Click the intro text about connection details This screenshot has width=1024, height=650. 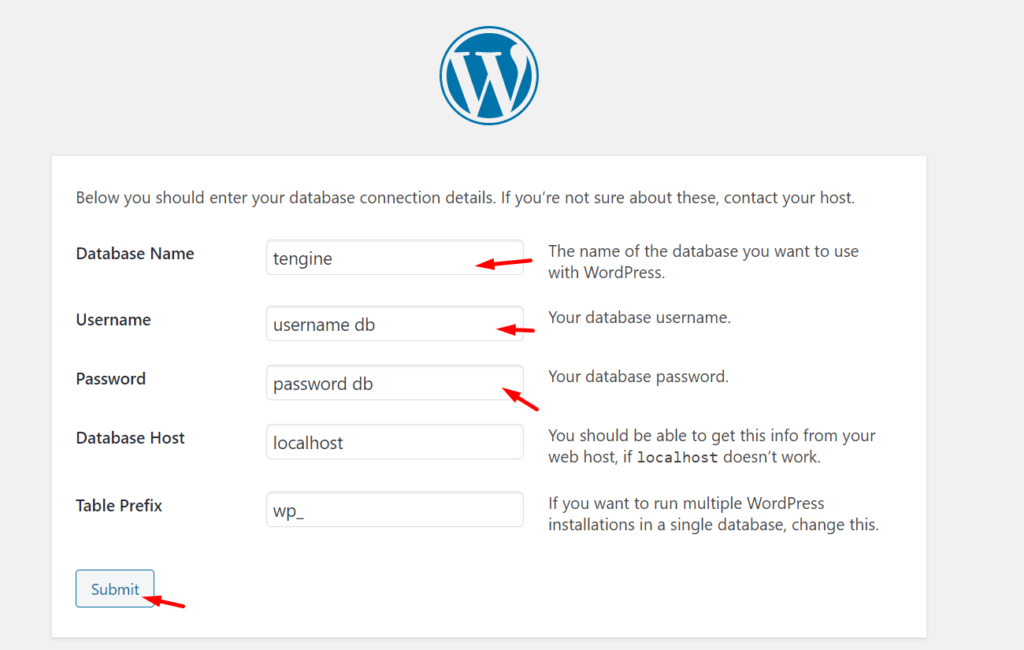[x=465, y=198]
